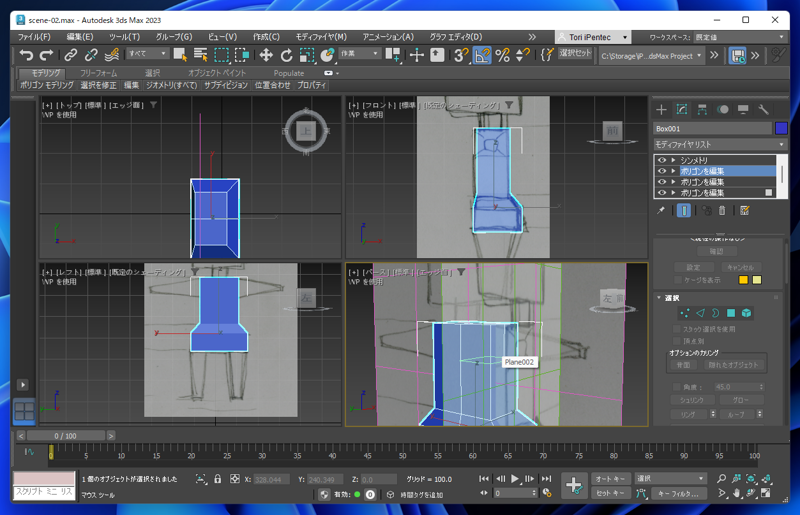Screen dimensions: 800x515
Task: Open モディファイヤ(M) menu
Action: point(321,37)
